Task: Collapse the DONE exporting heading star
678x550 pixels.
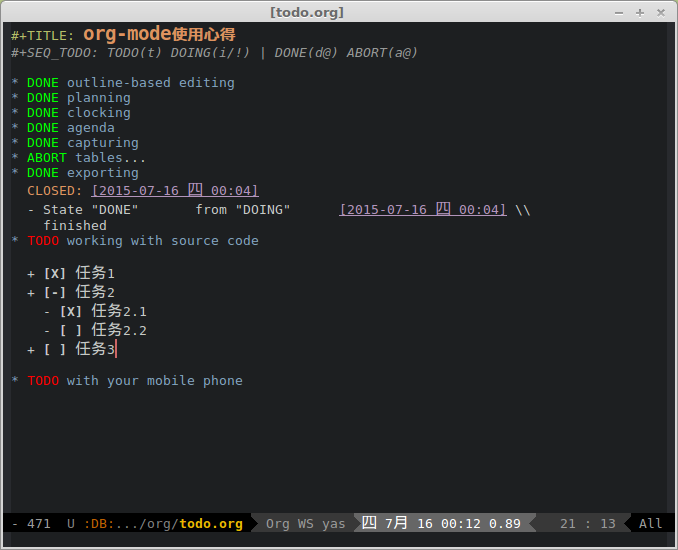Action: [x=15, y=173]
